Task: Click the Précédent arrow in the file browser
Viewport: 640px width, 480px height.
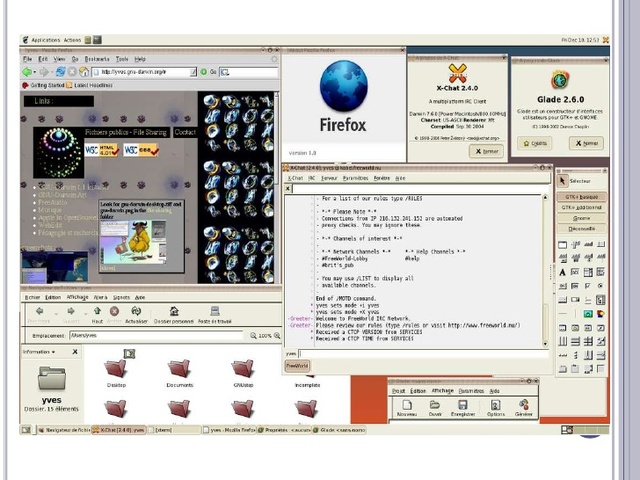Action: (x=40, y=311)
